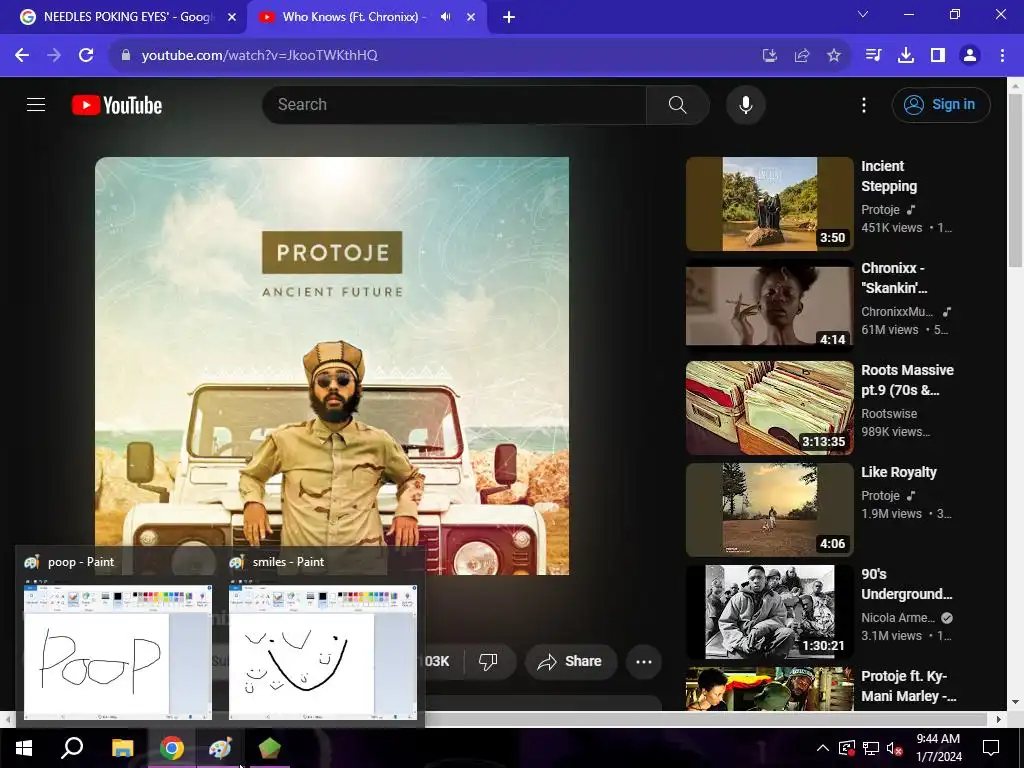Open more actions ellipsis next to Share
The height and width of the screenshot is (768, 1024).
[644, 662]
